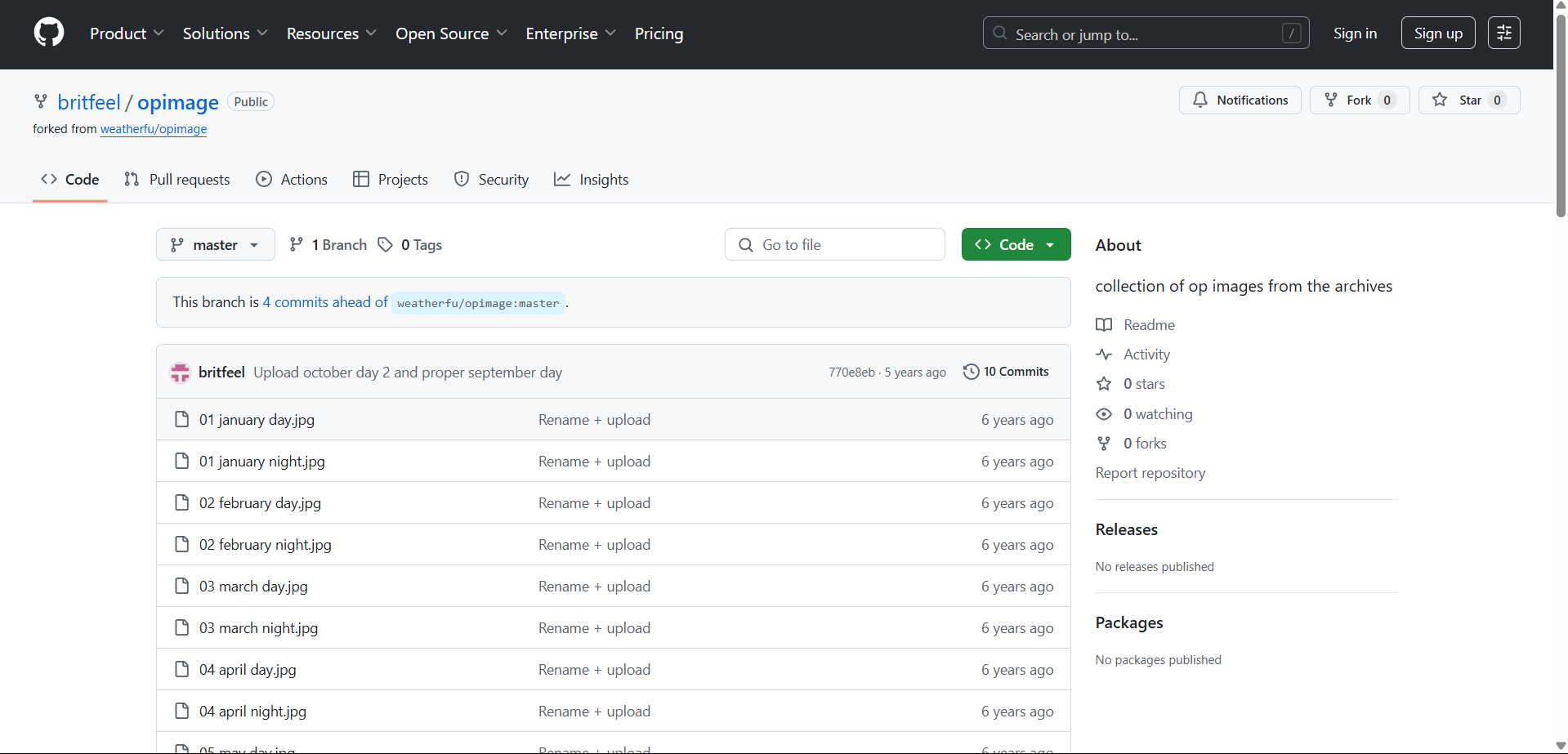
Task: Expand the Solutions menu
Action: (225, 33)
